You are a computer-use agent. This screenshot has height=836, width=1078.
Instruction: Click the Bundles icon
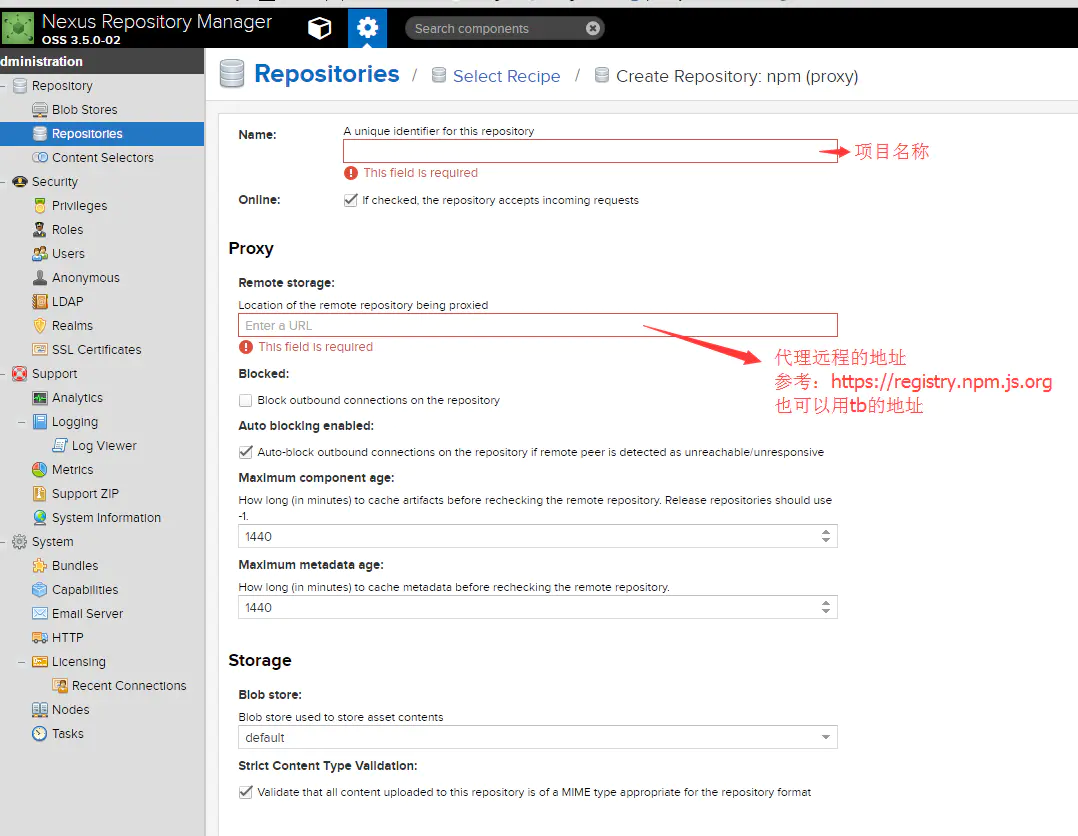coord(40,566)
